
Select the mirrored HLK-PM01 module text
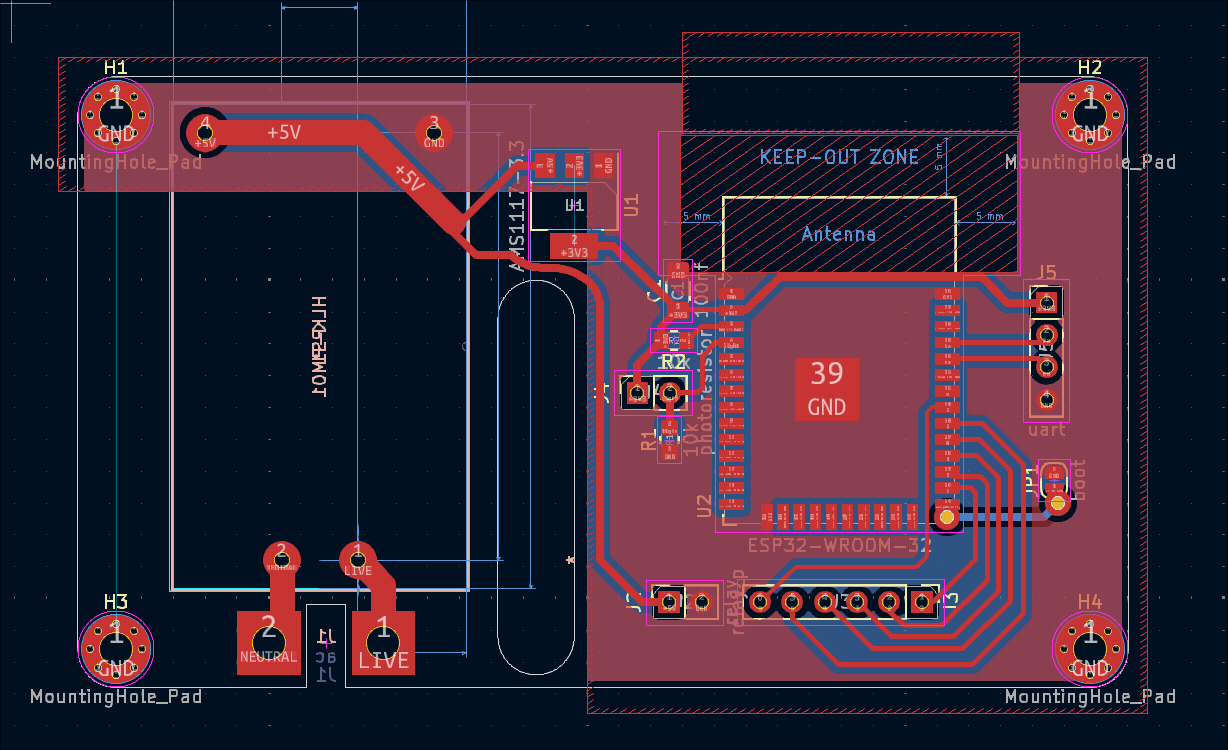tap(320, 347)
